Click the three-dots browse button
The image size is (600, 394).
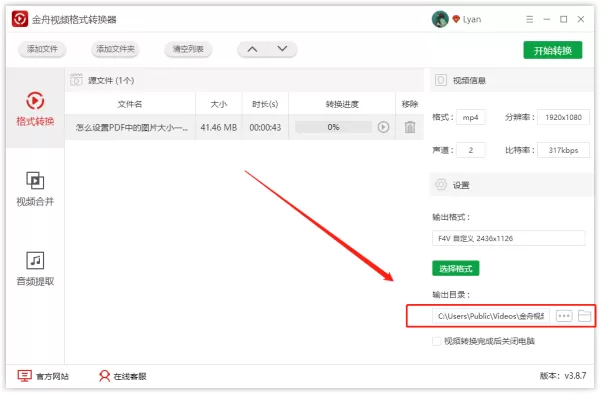click(x=564, y=316)
